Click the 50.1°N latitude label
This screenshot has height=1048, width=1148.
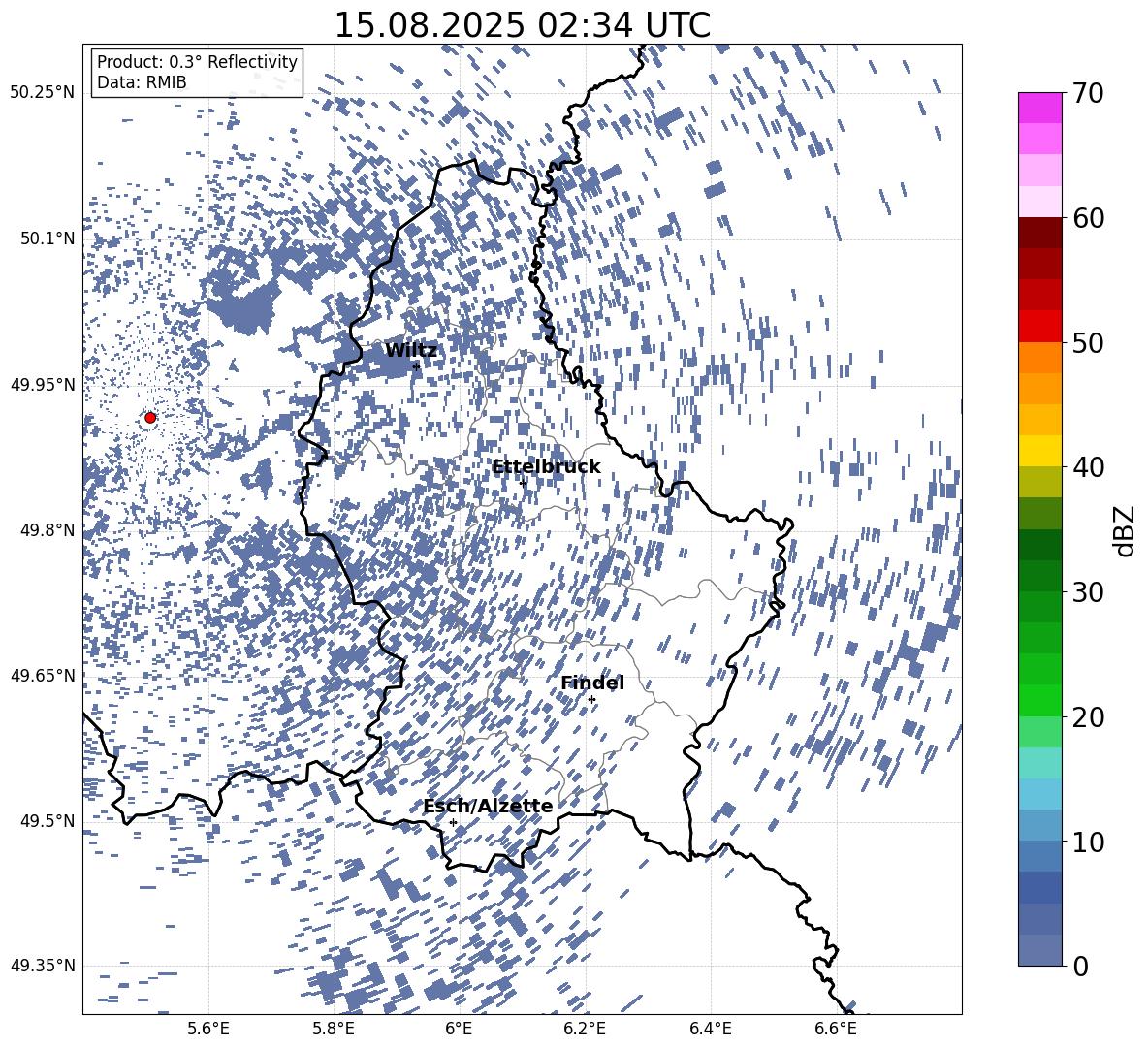pyautogui.click(x=47, y=238)
